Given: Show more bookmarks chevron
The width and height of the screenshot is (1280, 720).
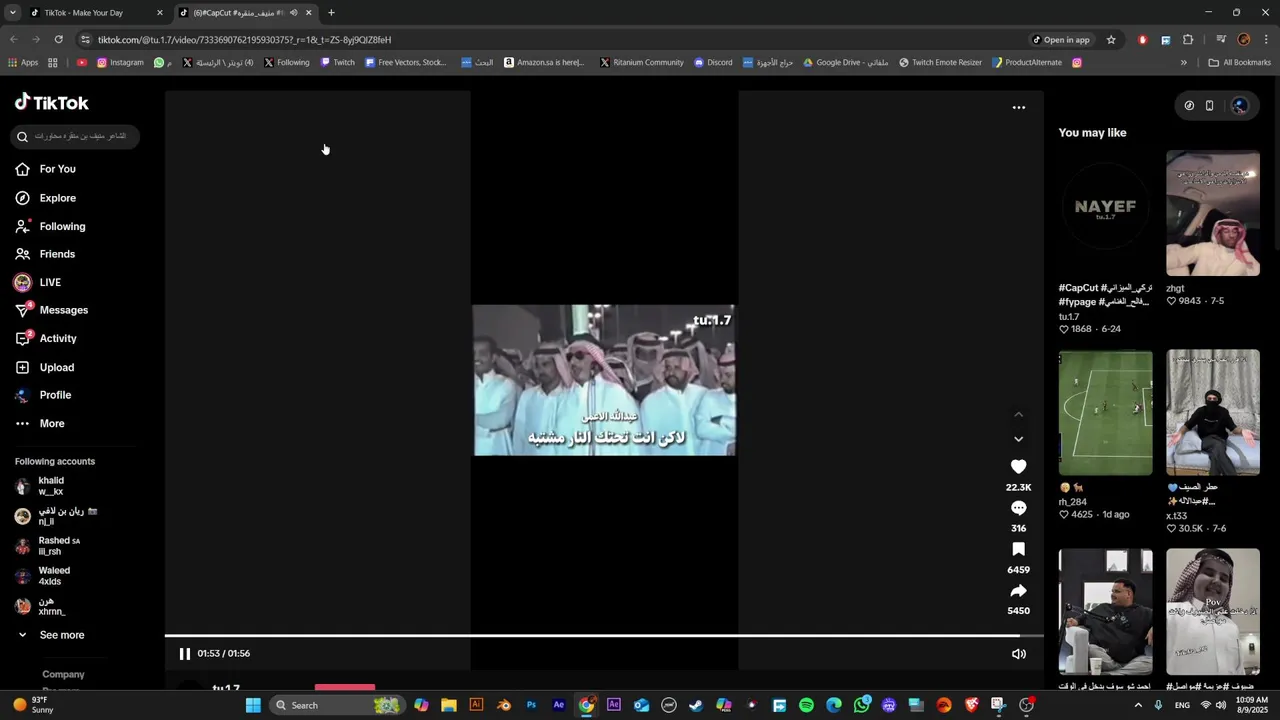Looking at the screenshot, I should coord(1184,62).
